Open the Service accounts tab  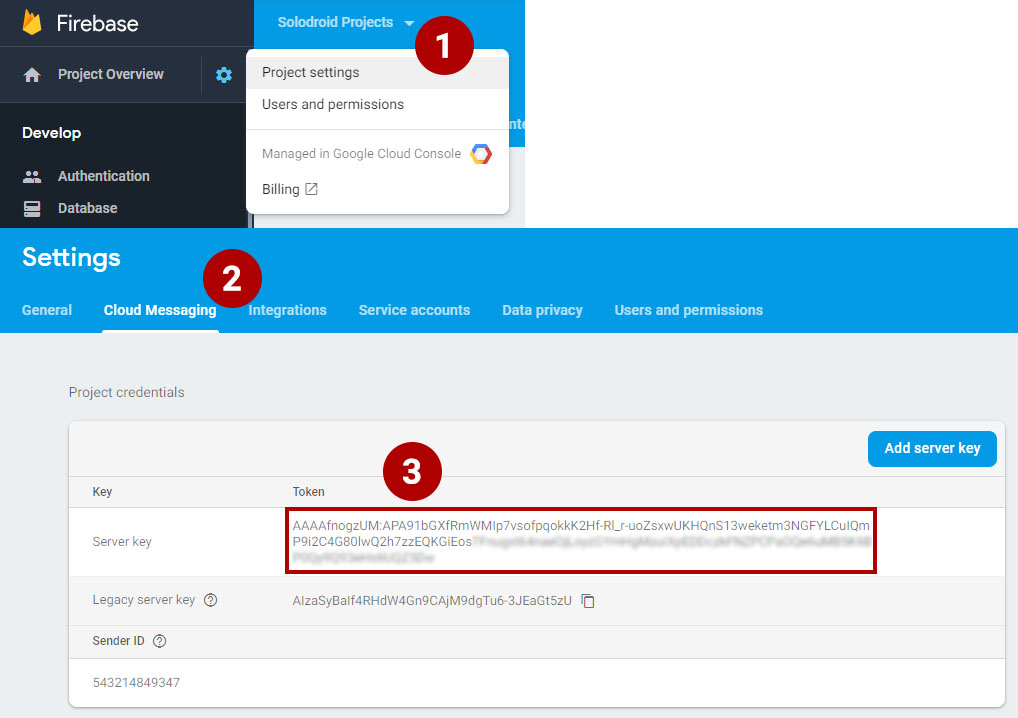click(x=414, y=310)
